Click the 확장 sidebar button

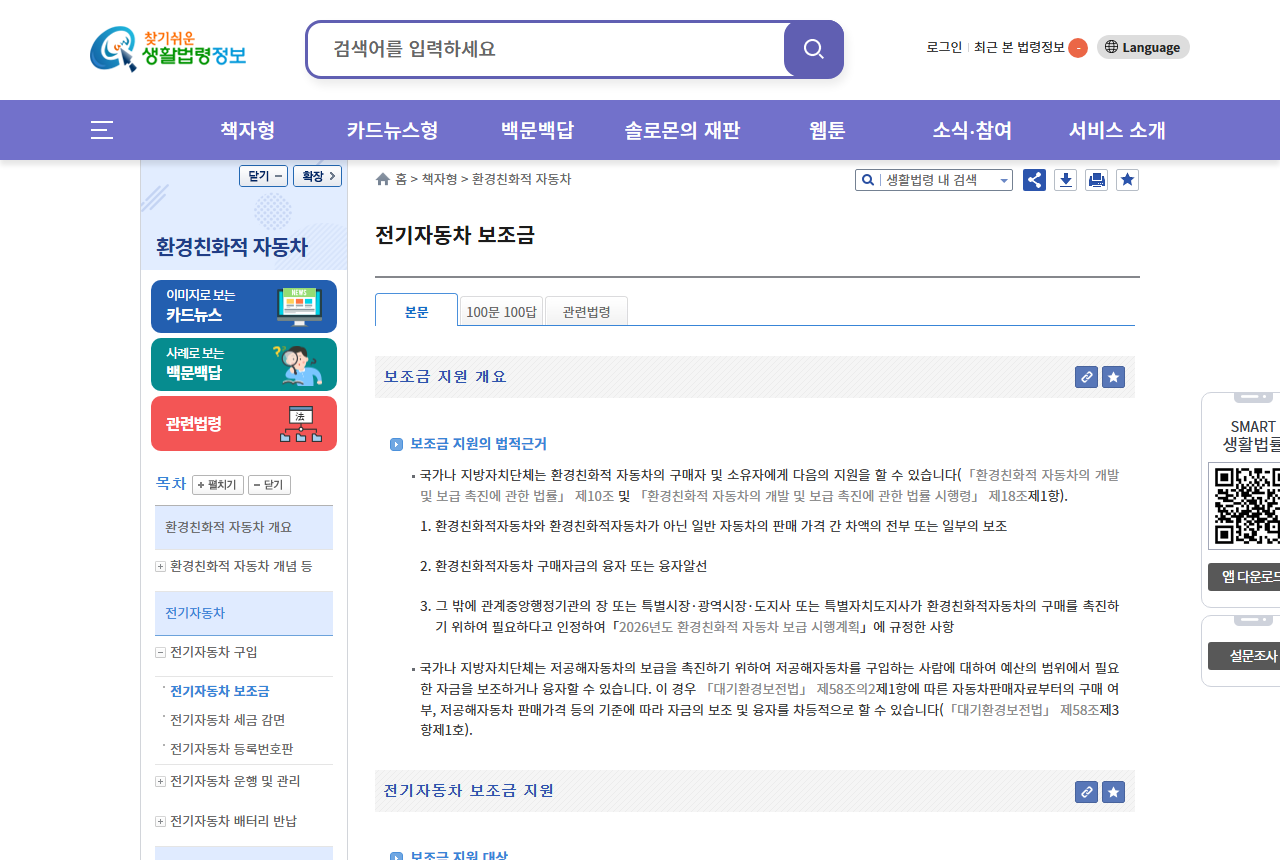pos(317,176)
